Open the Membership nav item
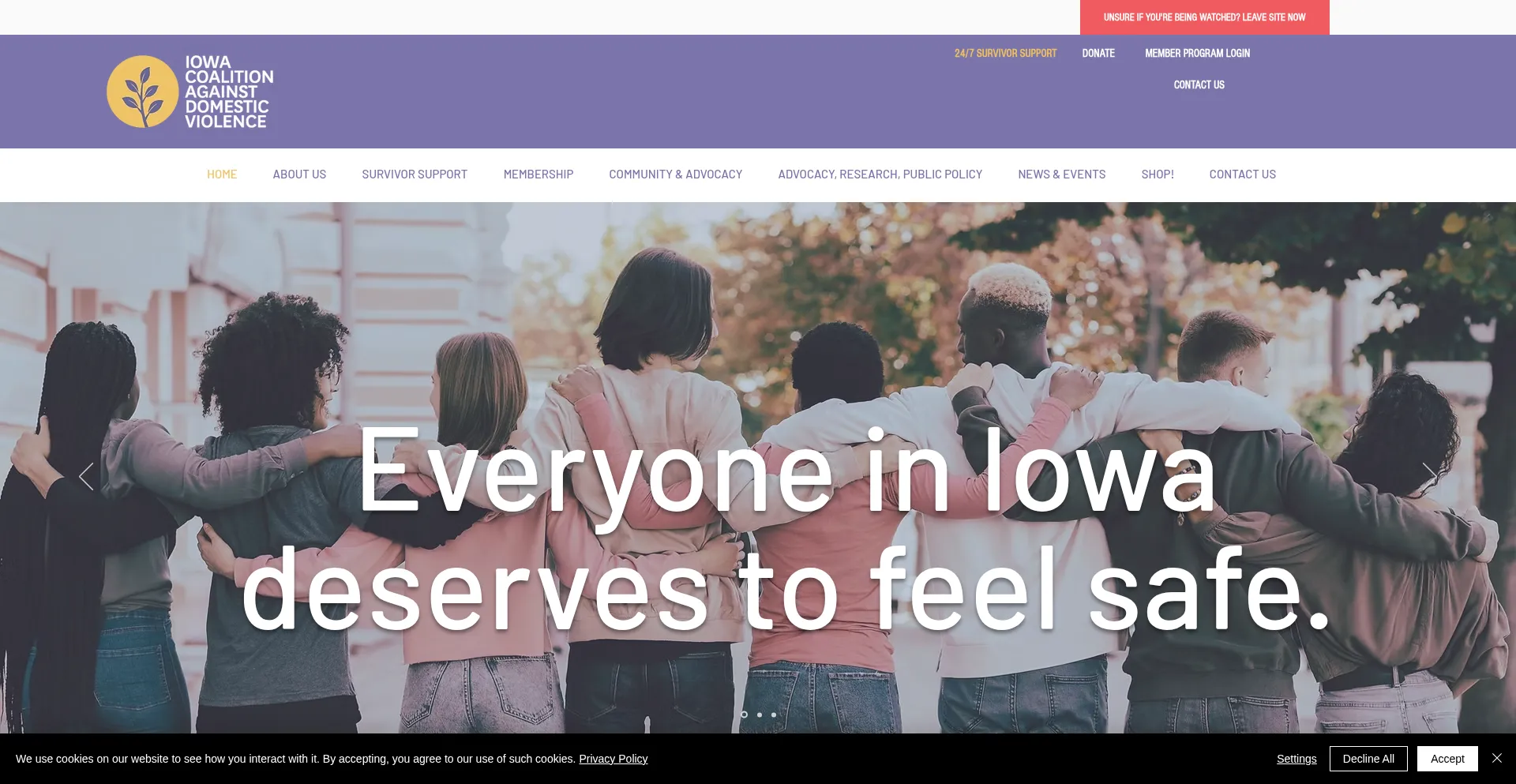 [x=538, y=174]
